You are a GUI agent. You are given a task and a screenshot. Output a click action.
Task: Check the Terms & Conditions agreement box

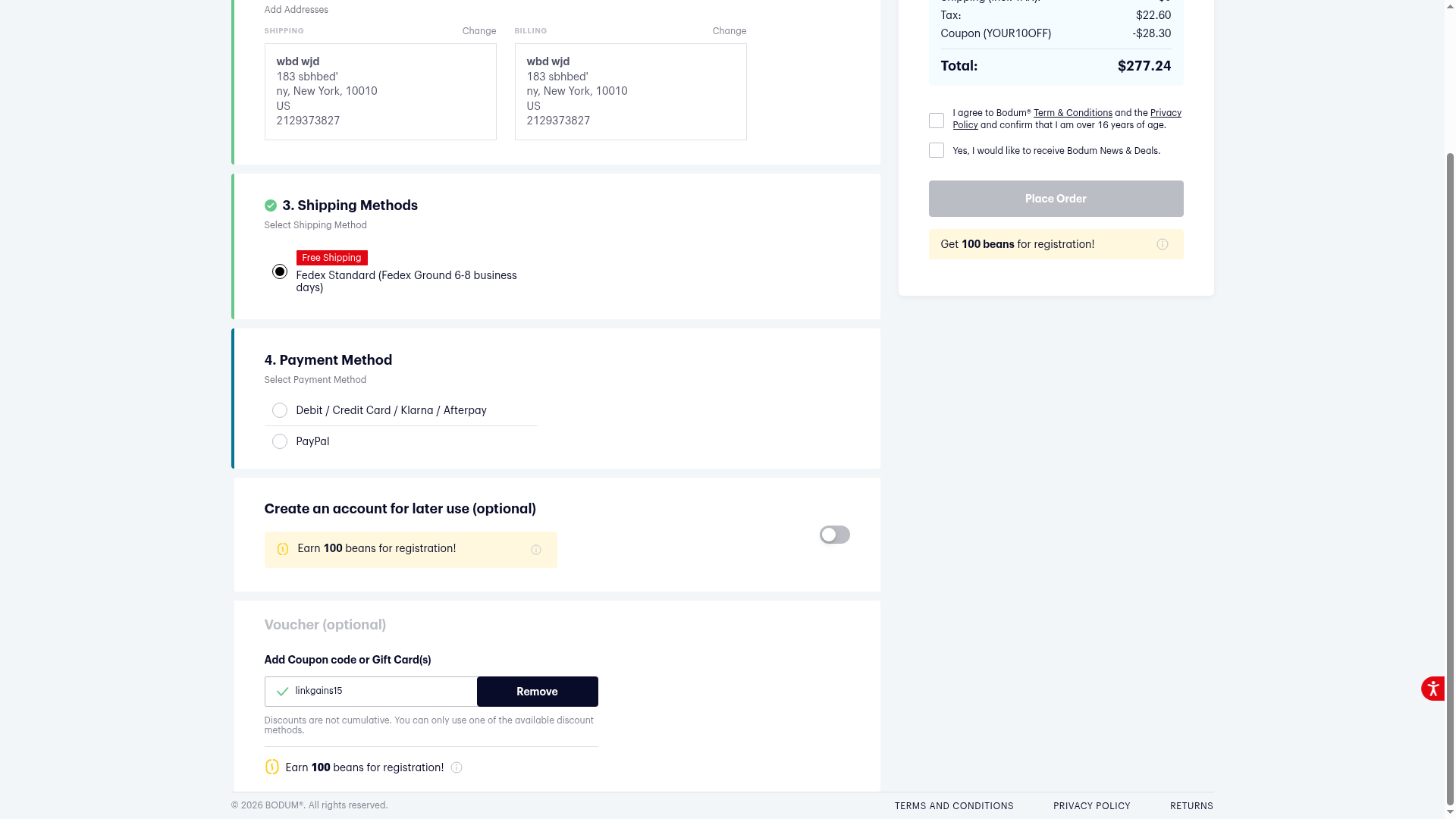click(x=937, y=121)
